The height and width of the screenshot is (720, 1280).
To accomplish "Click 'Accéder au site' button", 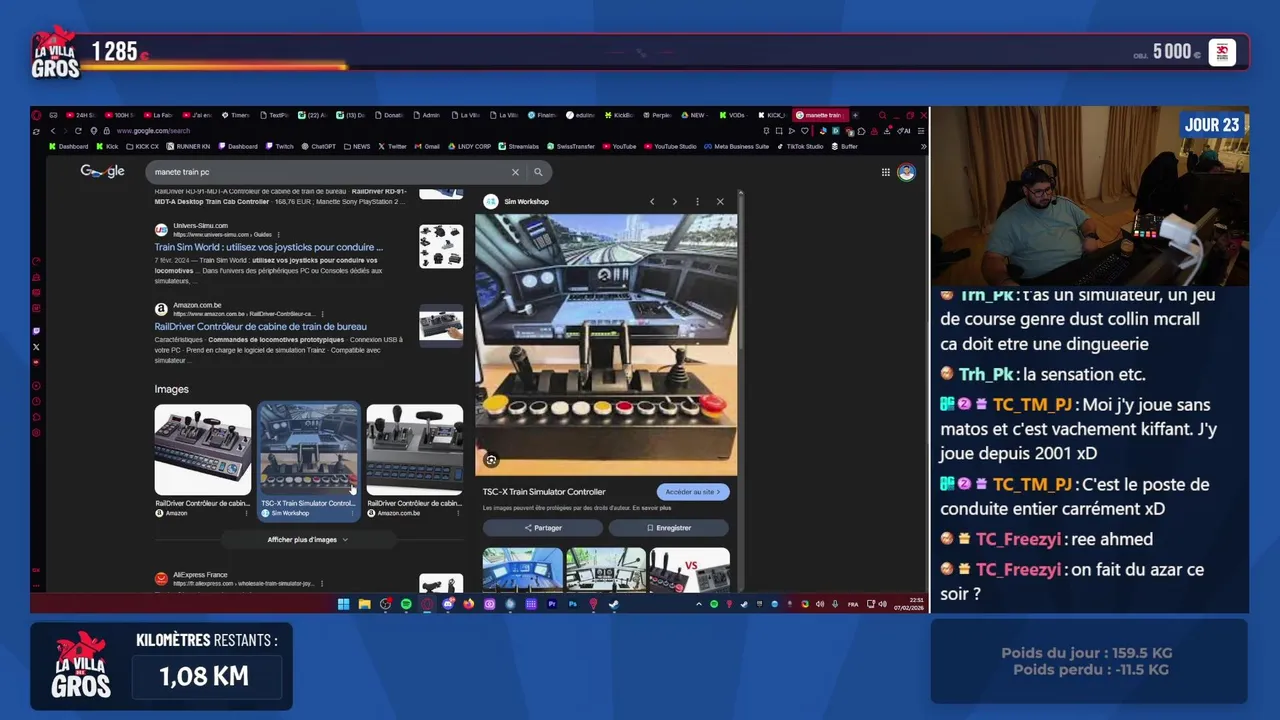I will pyautogui.click(x=693, y=492).
